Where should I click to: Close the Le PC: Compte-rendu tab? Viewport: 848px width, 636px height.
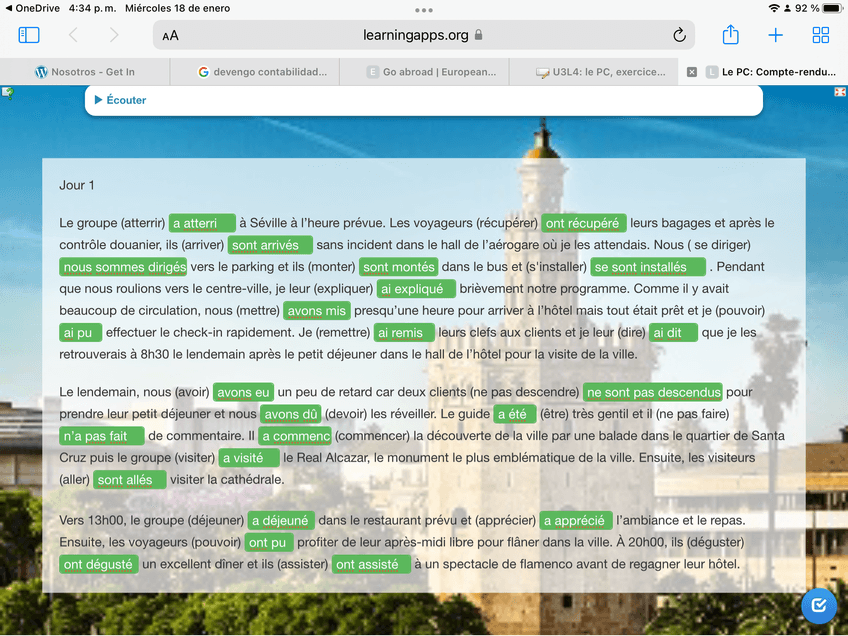(691, 72)
